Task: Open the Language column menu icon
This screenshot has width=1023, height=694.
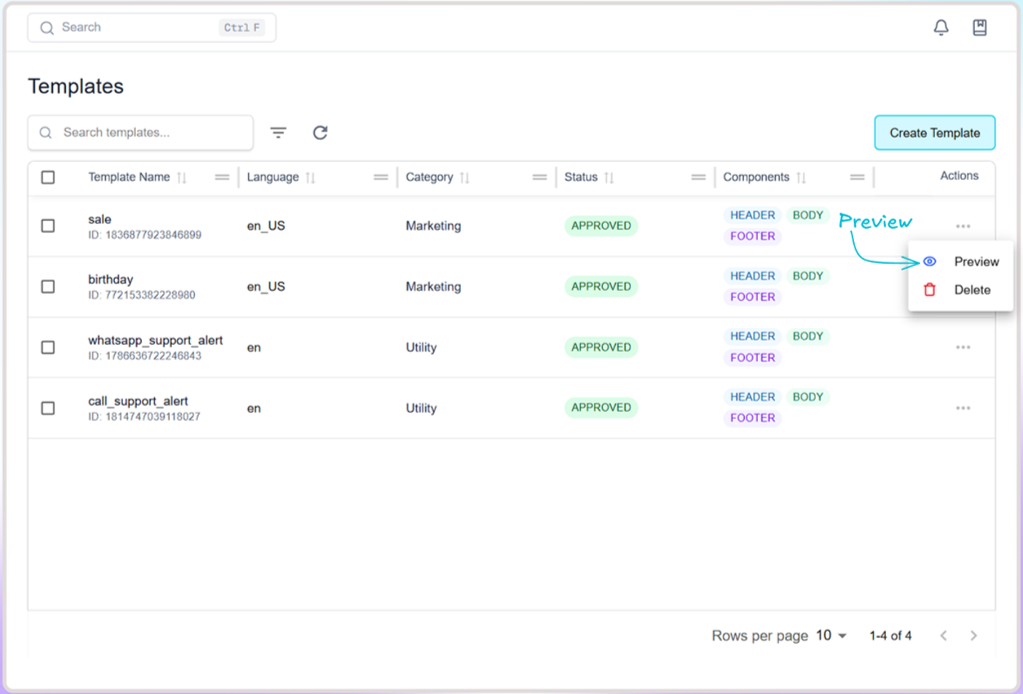Action: 381,177
